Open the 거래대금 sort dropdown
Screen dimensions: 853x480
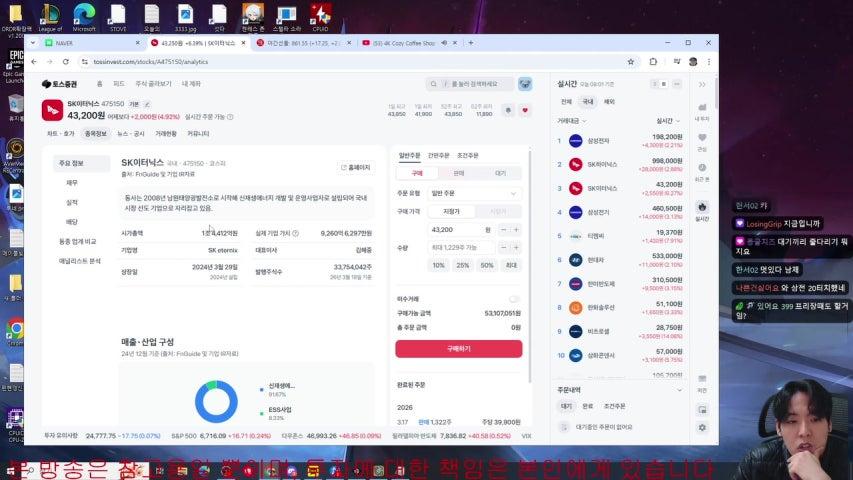572,121
